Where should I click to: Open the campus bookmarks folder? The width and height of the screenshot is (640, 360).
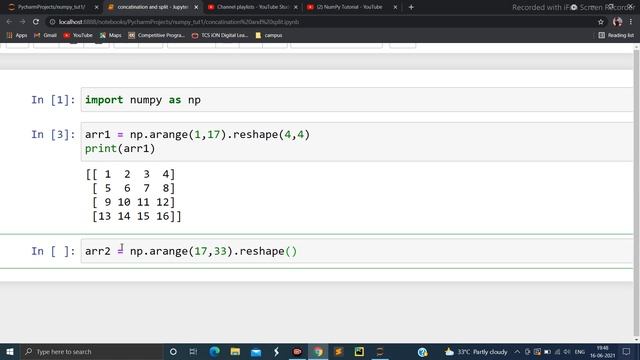269,36
